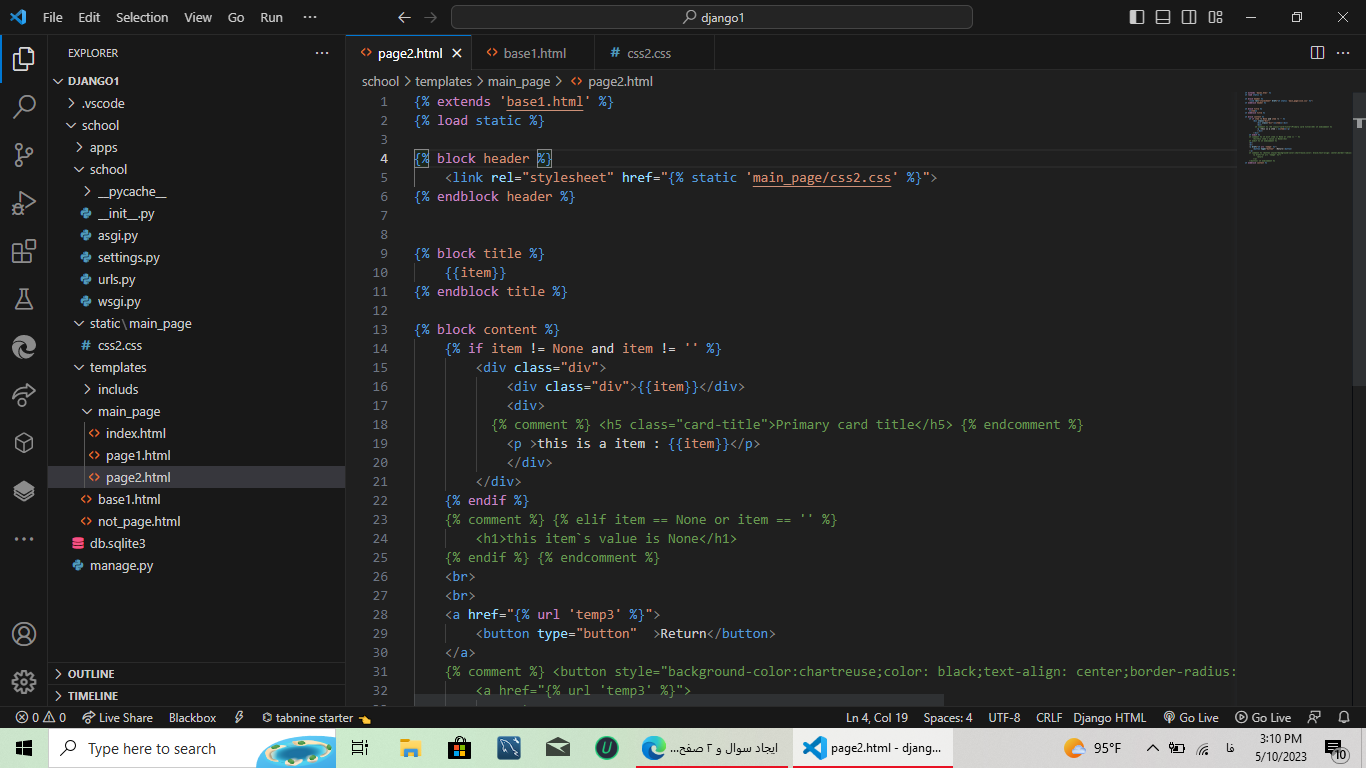Toggle the bottom panel layout button

(1163, 17)
